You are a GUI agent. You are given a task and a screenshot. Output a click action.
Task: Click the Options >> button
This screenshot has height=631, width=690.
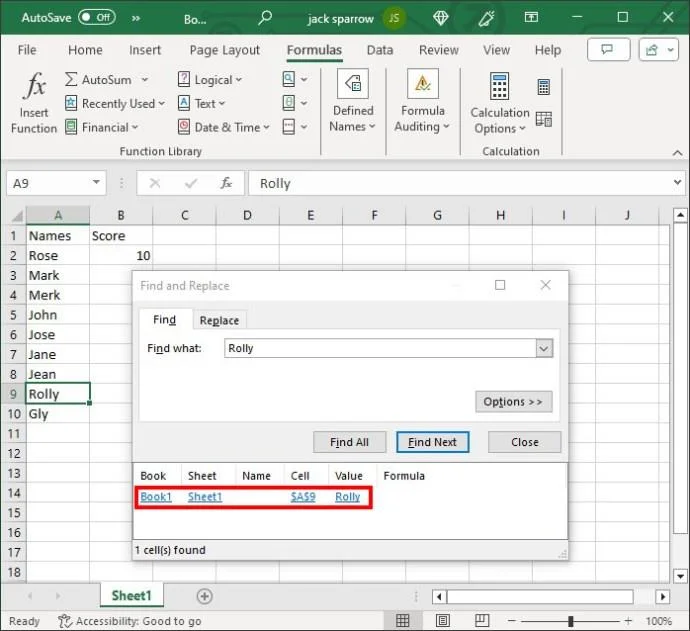pos(513,401)
